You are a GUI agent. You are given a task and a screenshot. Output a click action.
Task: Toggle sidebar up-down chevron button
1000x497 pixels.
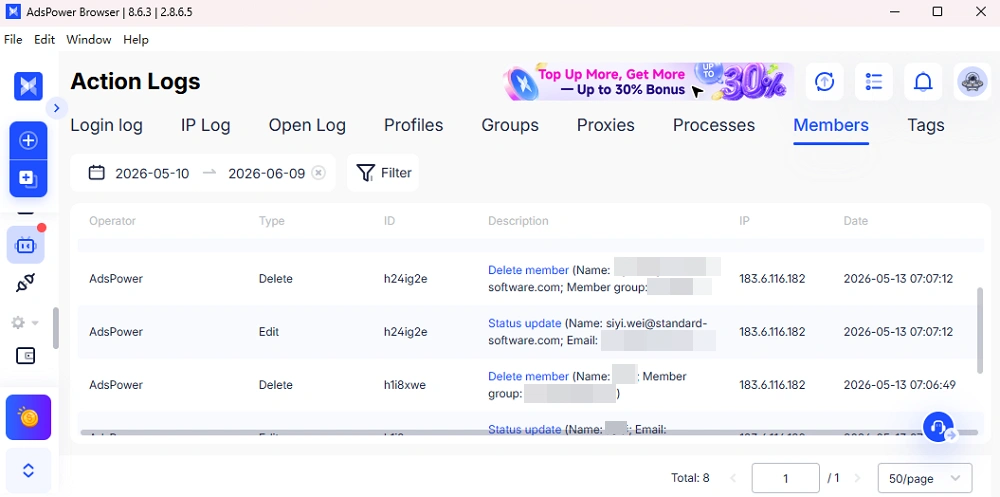(28, 471)
